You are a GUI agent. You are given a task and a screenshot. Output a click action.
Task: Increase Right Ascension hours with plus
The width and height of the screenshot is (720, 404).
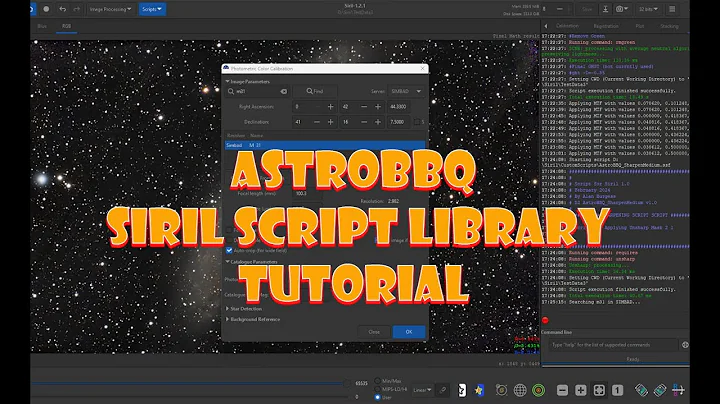click(330, 107)
